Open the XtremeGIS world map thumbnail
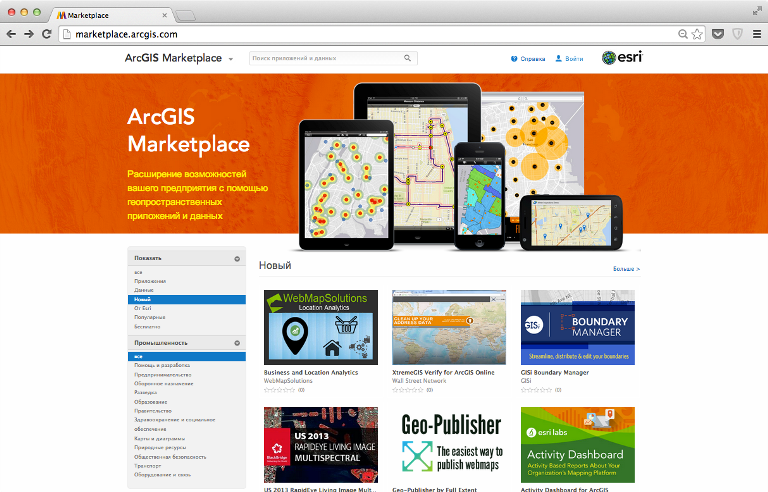 coord(449,327)
